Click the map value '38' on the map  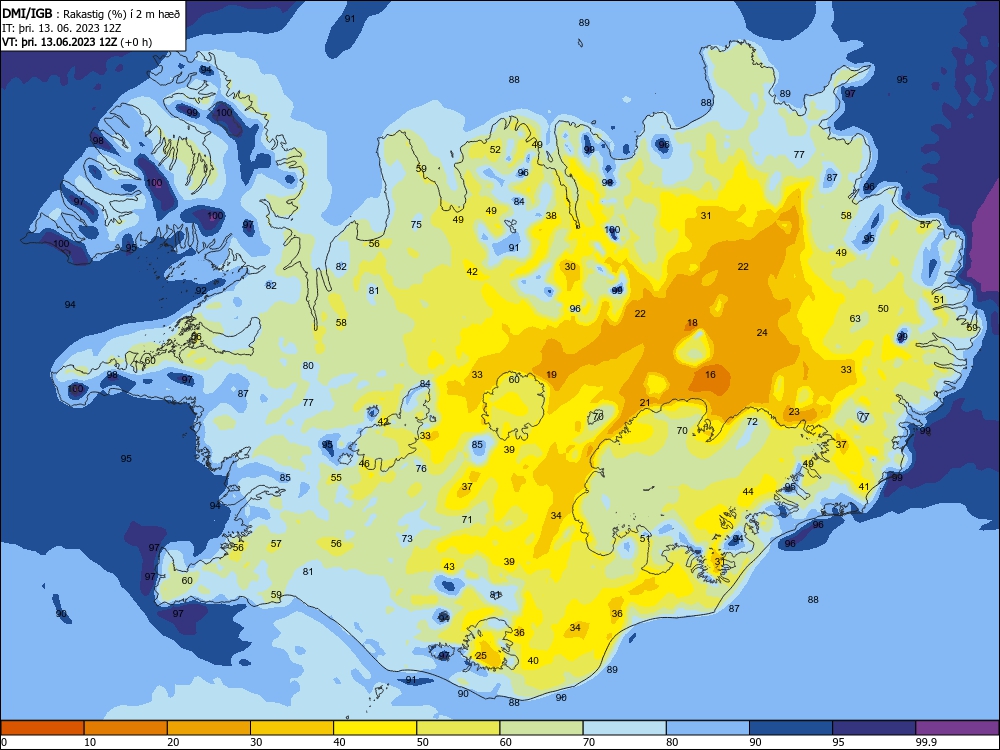[x=551, y=216]
